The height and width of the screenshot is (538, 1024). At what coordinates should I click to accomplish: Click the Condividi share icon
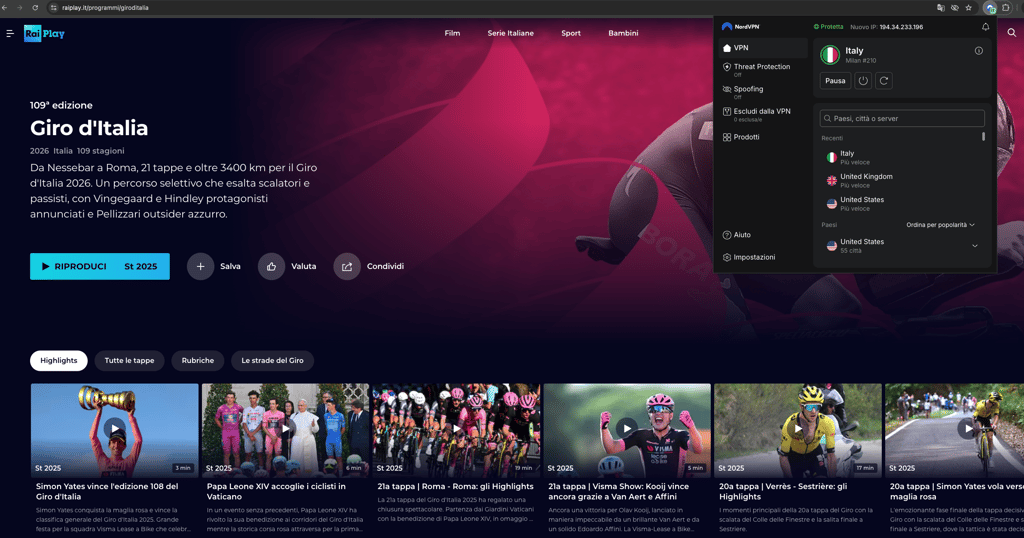tap(347, 266)
